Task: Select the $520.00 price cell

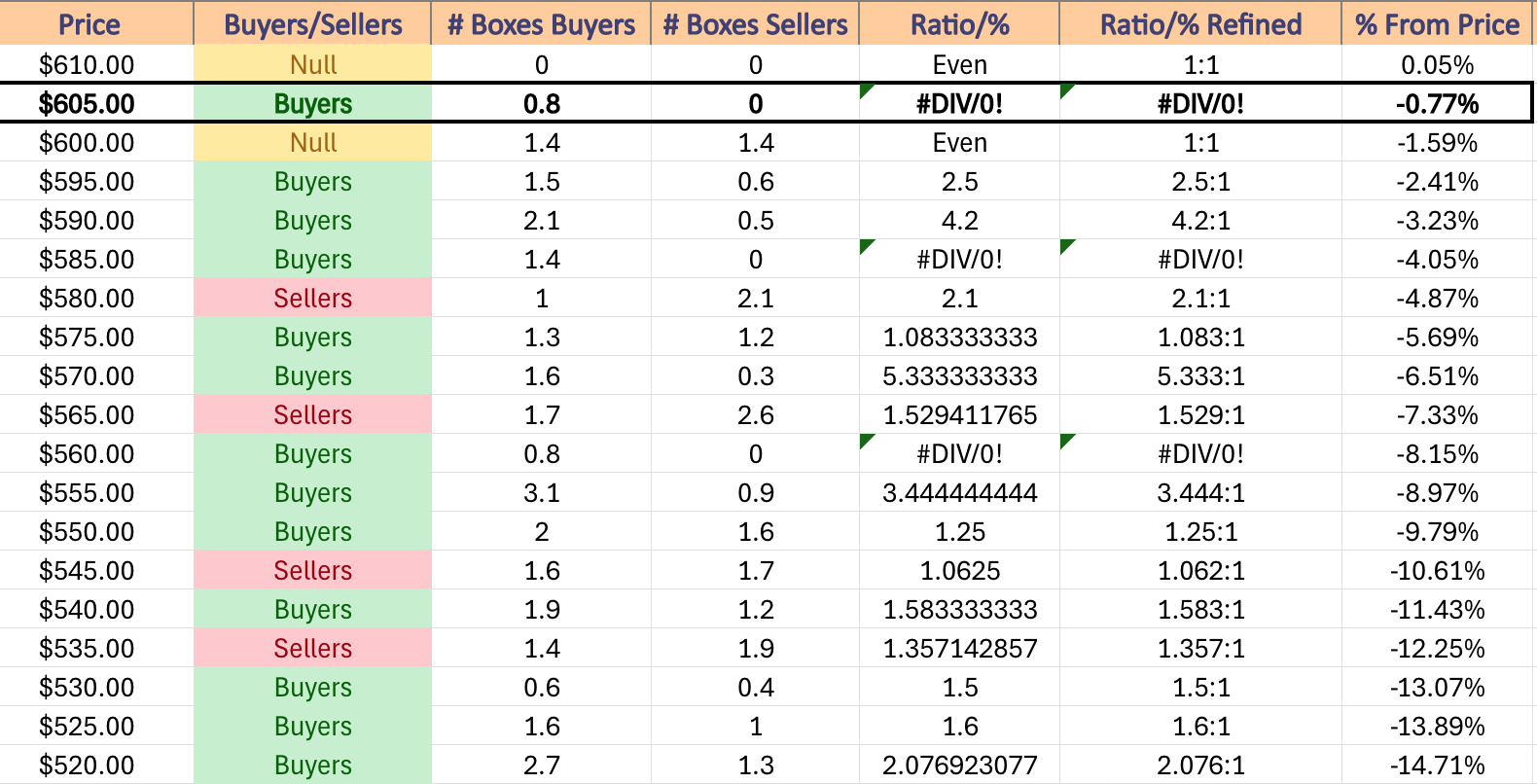Action: click(96, 765)
